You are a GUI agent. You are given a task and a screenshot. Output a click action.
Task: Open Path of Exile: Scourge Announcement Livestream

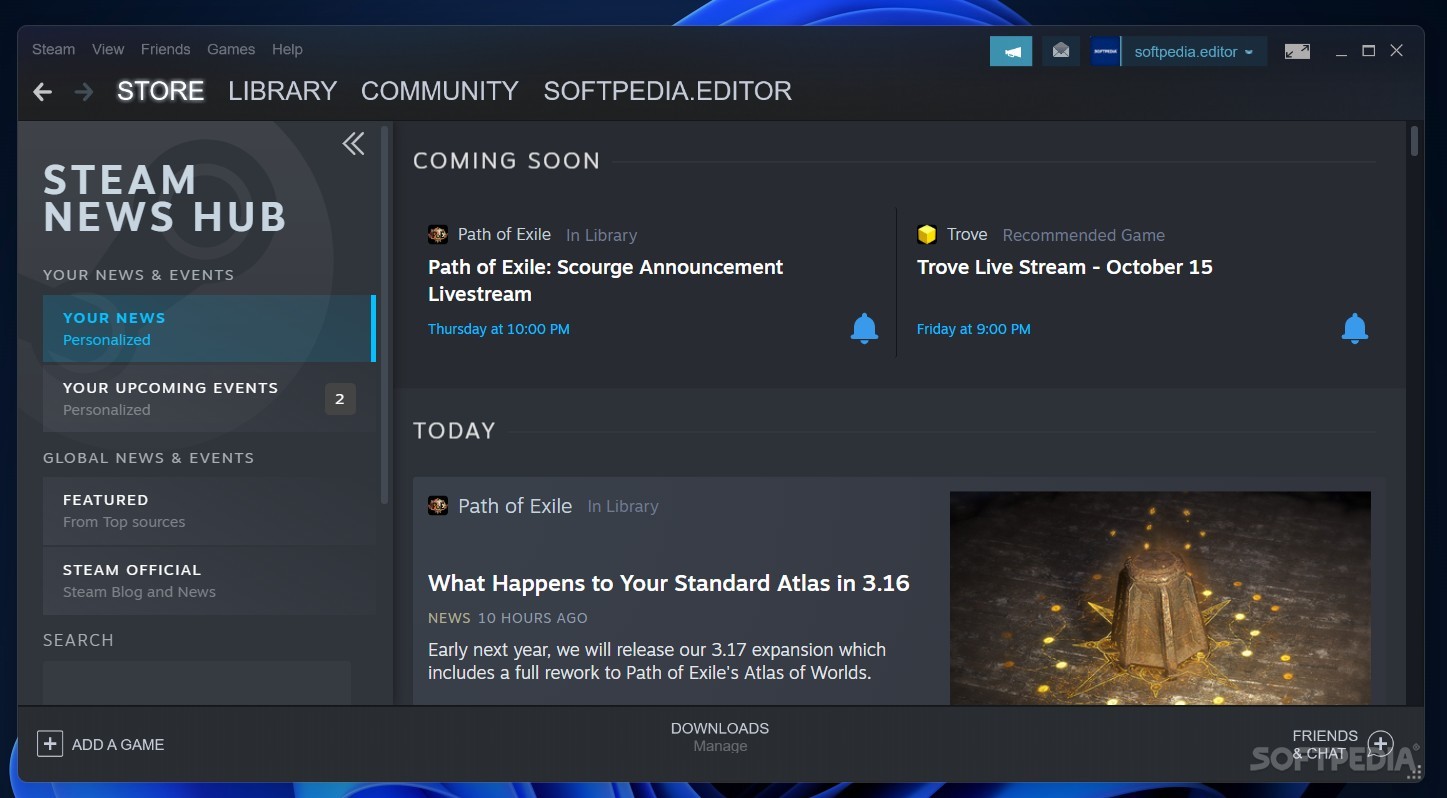605,280
